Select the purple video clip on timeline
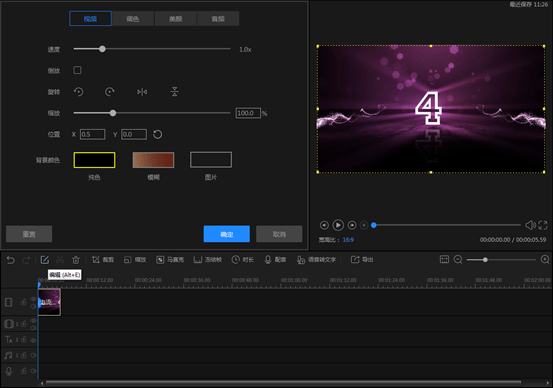This screenshot has width=553, height=388. tap(49, 302)
